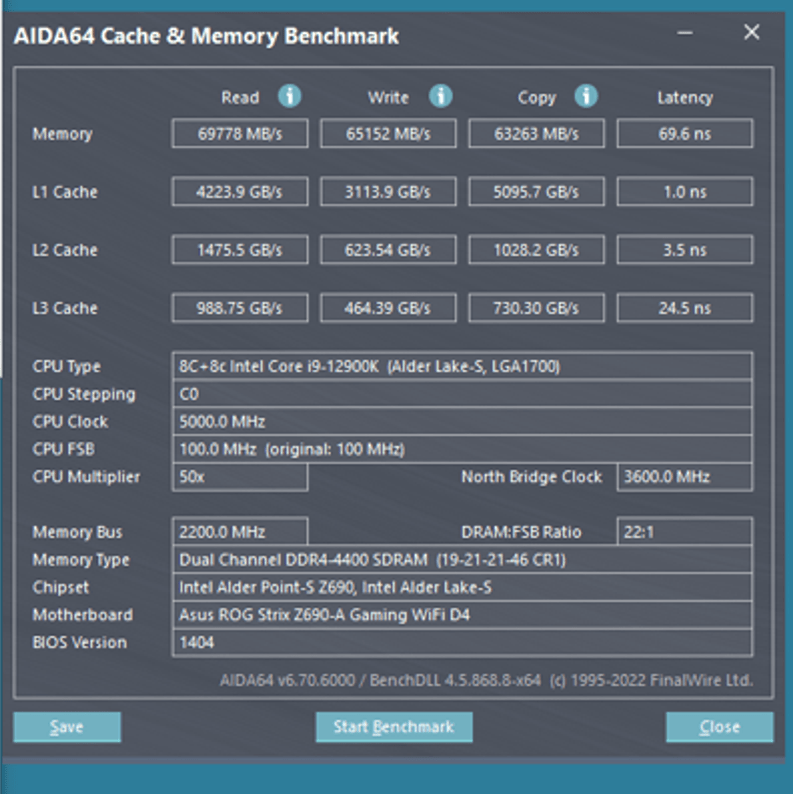Image resolution: width=793 pixels, height=794 pixels.
Task: Click CPU FSB field 100.0 MHz
Action: coord(462,449)
